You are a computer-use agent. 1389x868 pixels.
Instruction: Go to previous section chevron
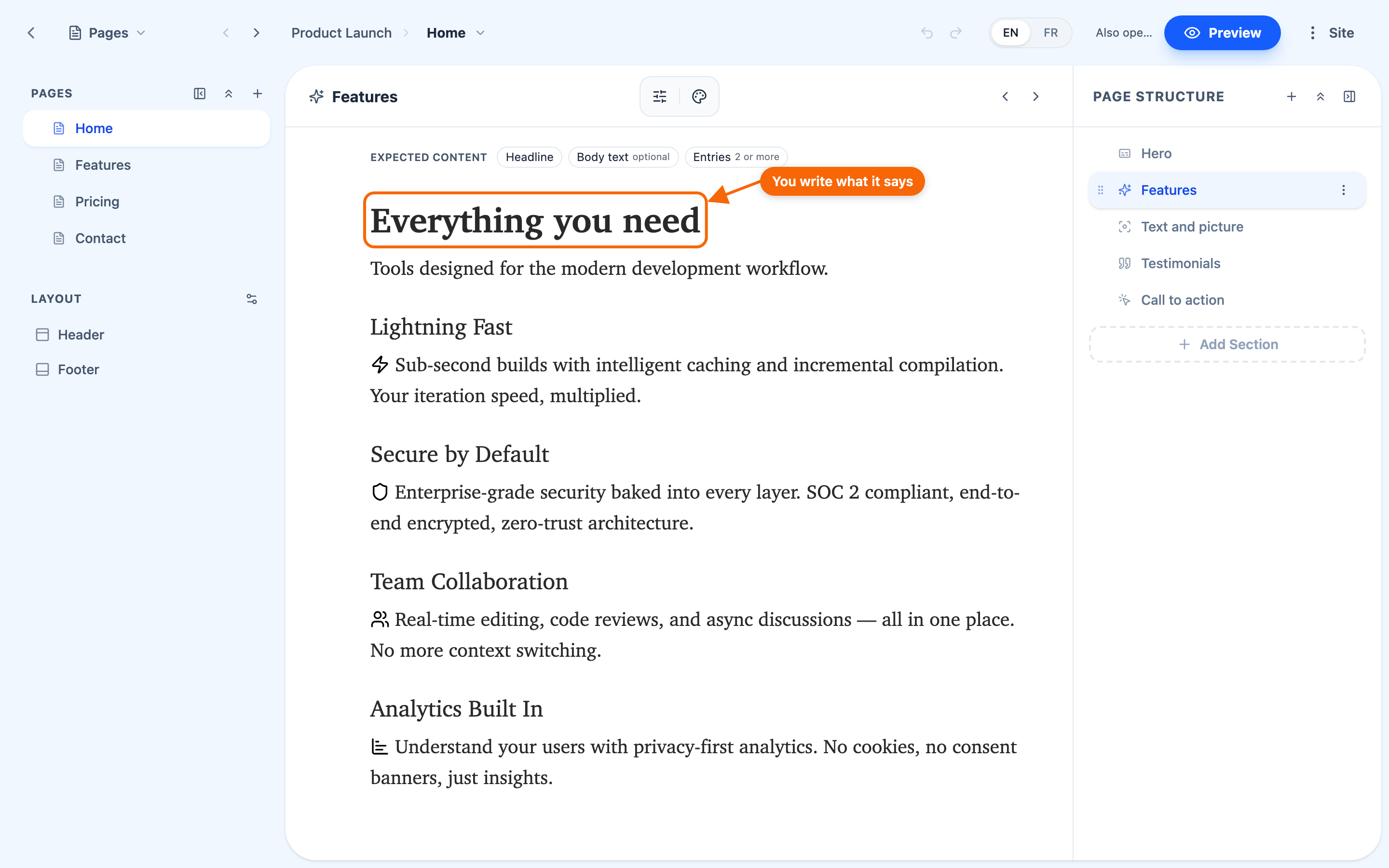(x=1005, y=96)
